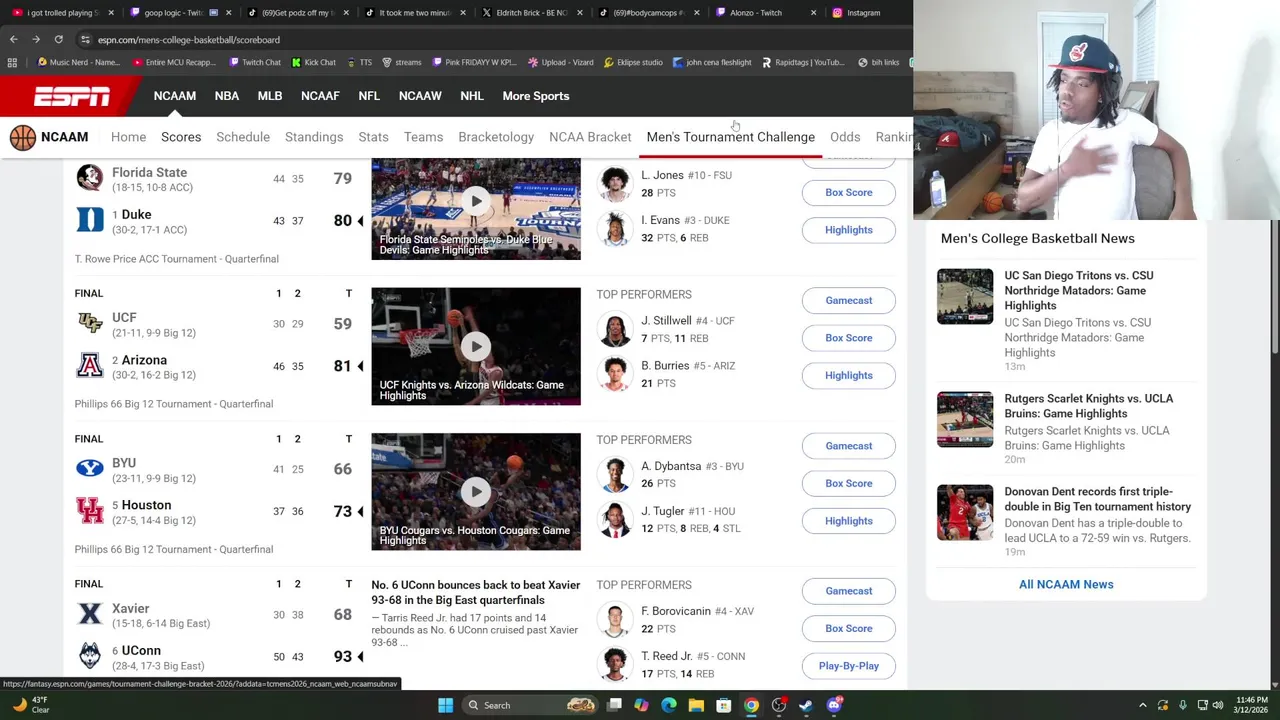
Task: Play the UCF vs. Arizona highlights video
Action: click(476, 346)
